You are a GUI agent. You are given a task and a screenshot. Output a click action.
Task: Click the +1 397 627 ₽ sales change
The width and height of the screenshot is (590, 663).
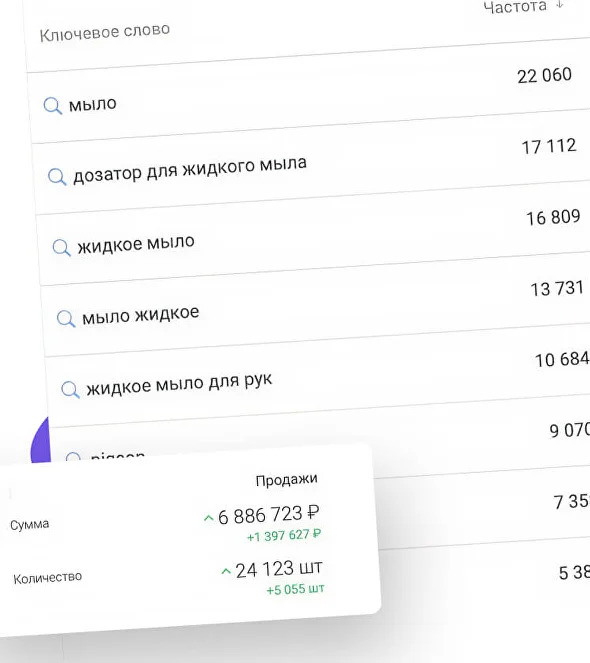coord(284,536)
